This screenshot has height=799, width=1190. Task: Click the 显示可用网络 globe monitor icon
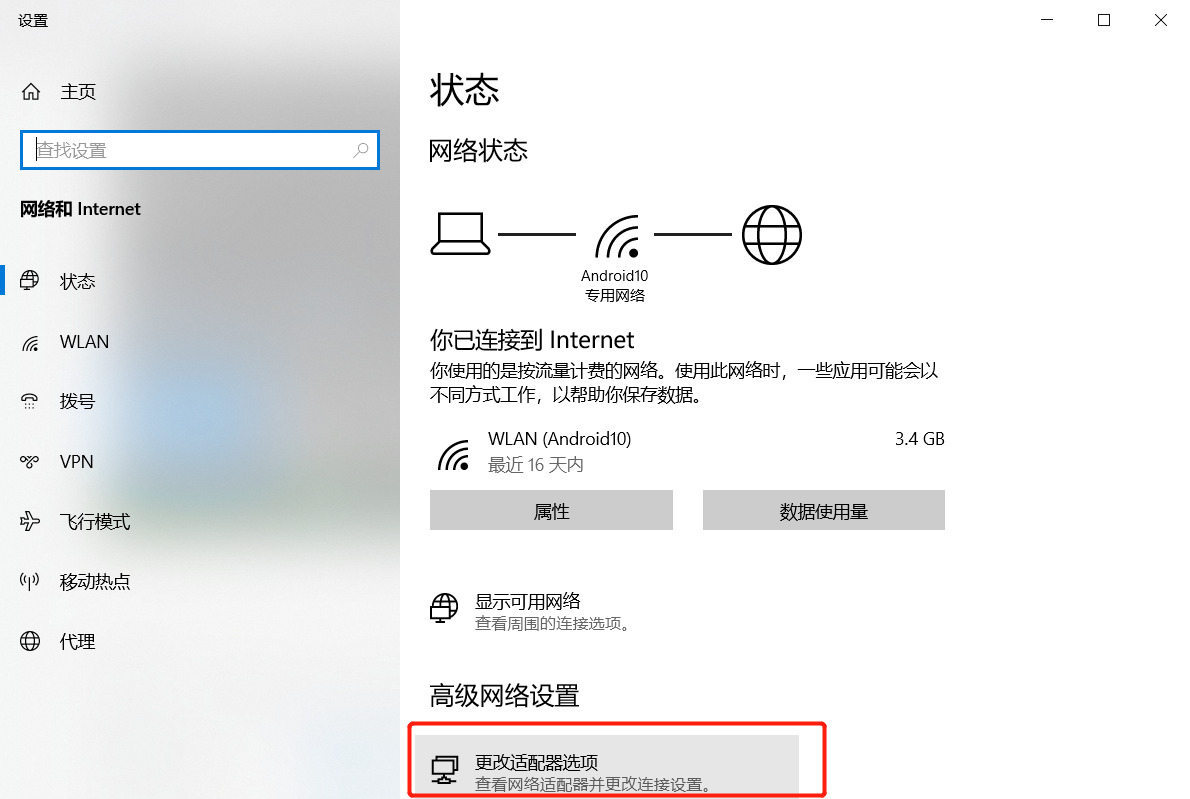pyautogui.click(x=444, y=609)
